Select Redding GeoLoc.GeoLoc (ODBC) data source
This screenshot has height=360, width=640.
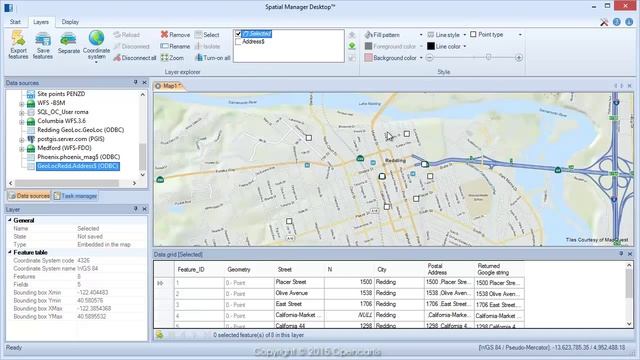(80, 130)
